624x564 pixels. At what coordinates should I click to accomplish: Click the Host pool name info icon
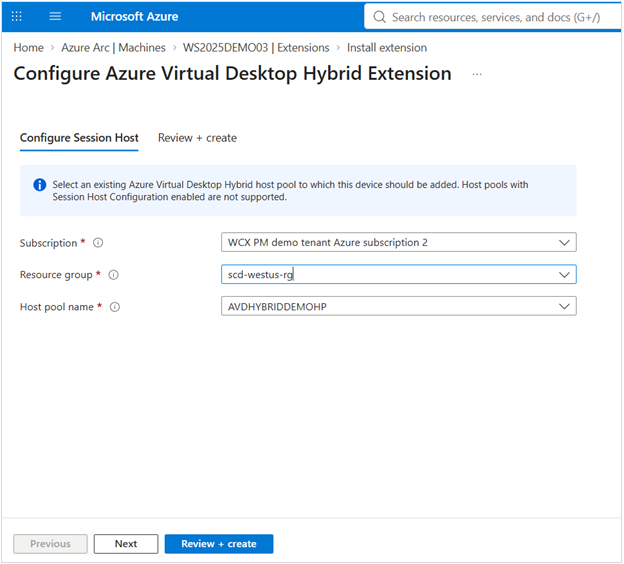(115, 307)
